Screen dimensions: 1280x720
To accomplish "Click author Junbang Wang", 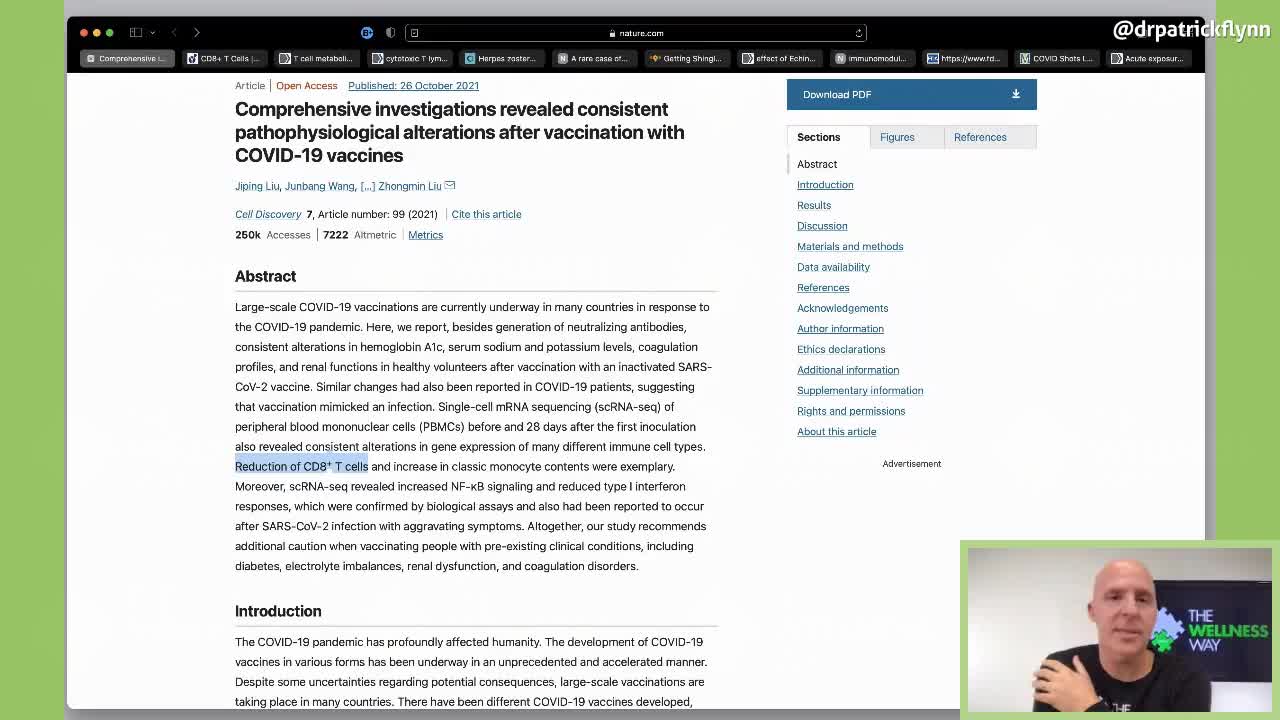I will (x=319, y=186).
